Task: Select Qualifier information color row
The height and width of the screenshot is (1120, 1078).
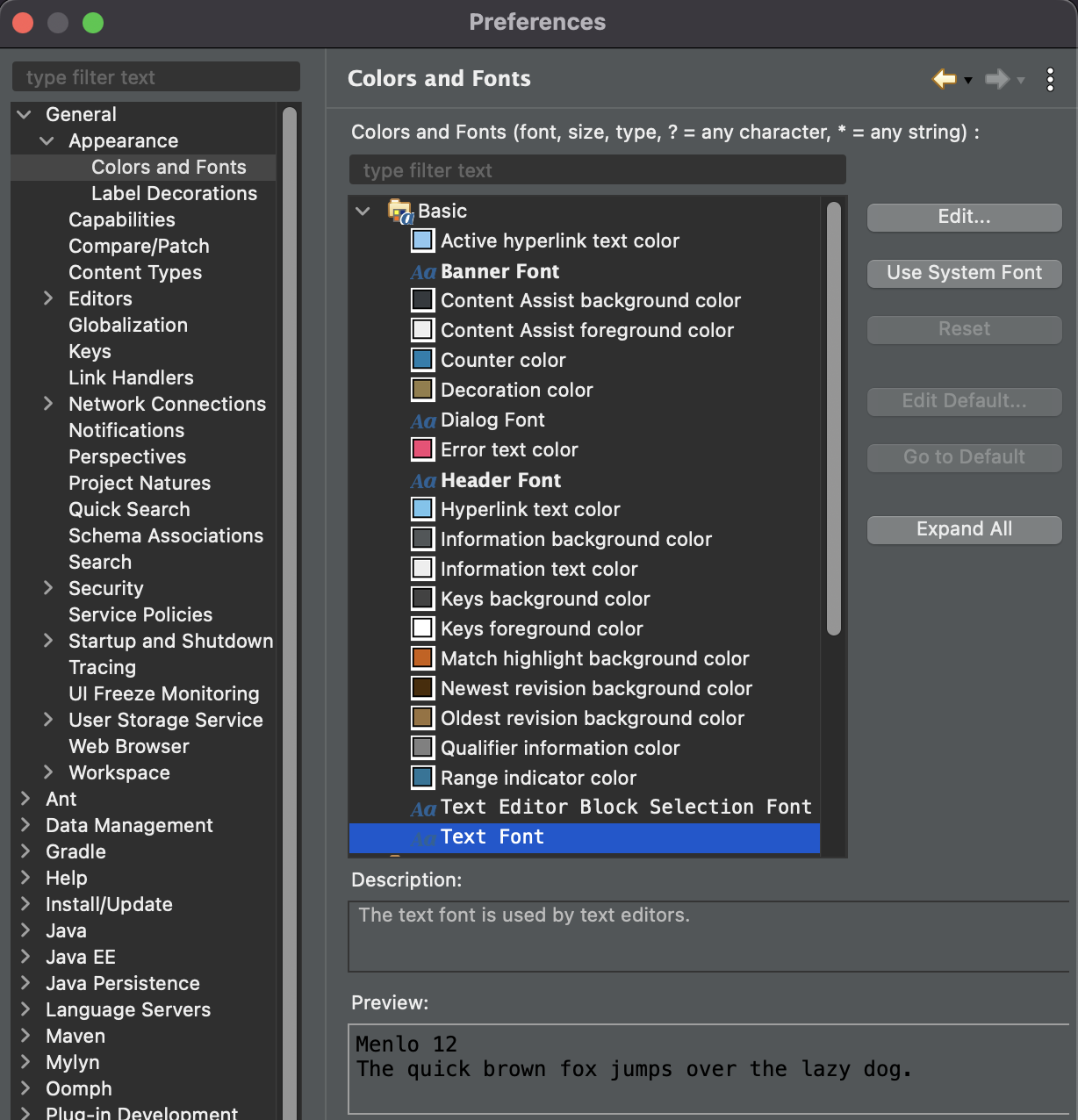Action: point(560,748)
